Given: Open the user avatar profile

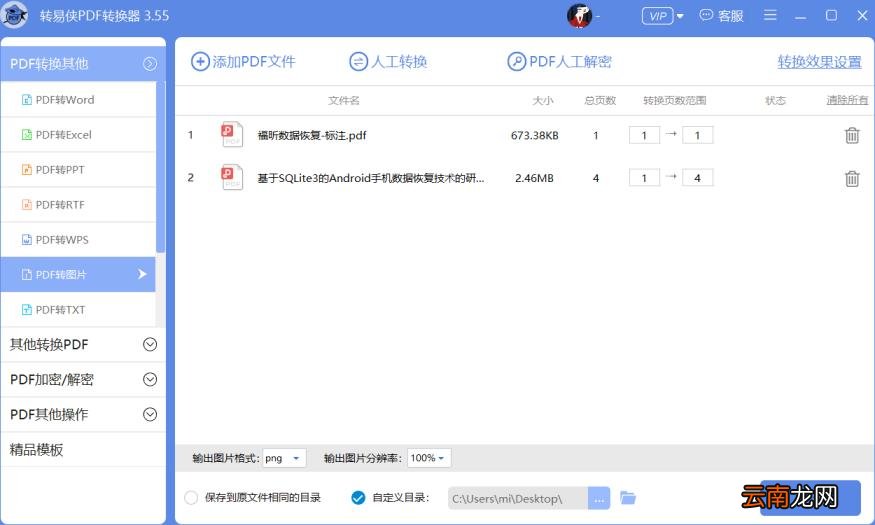Looking at the screenshot, I should 579,16.
